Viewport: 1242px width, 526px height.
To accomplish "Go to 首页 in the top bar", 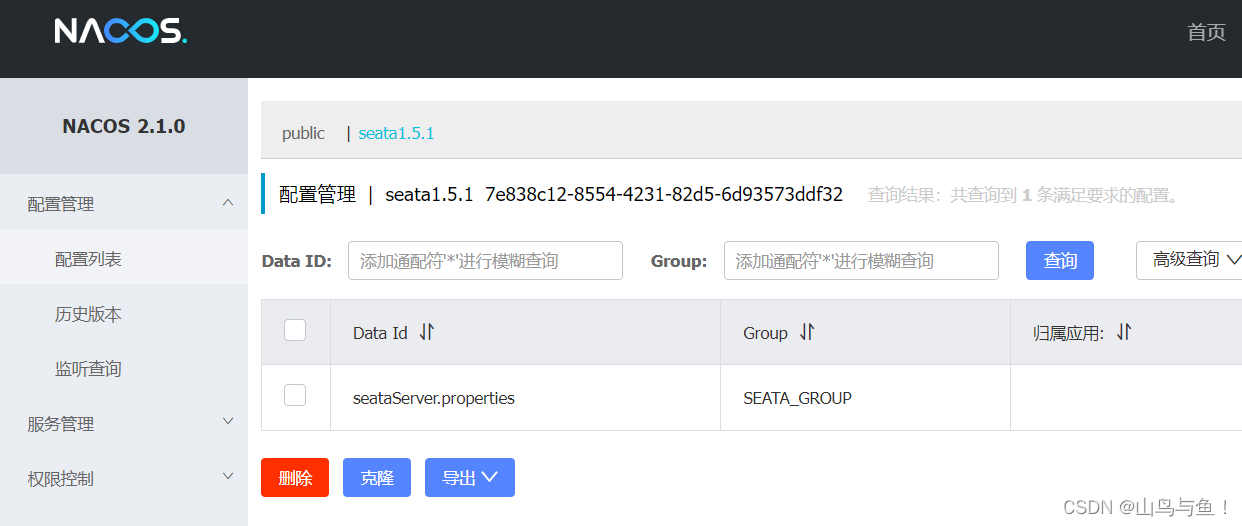I will (x=1206, y=32).
